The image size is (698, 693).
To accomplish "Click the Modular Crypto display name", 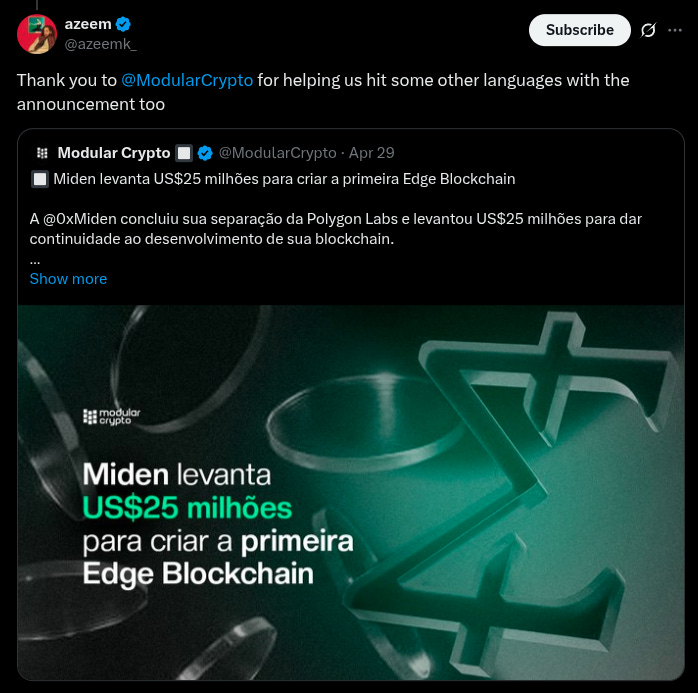I will point(114,153).
